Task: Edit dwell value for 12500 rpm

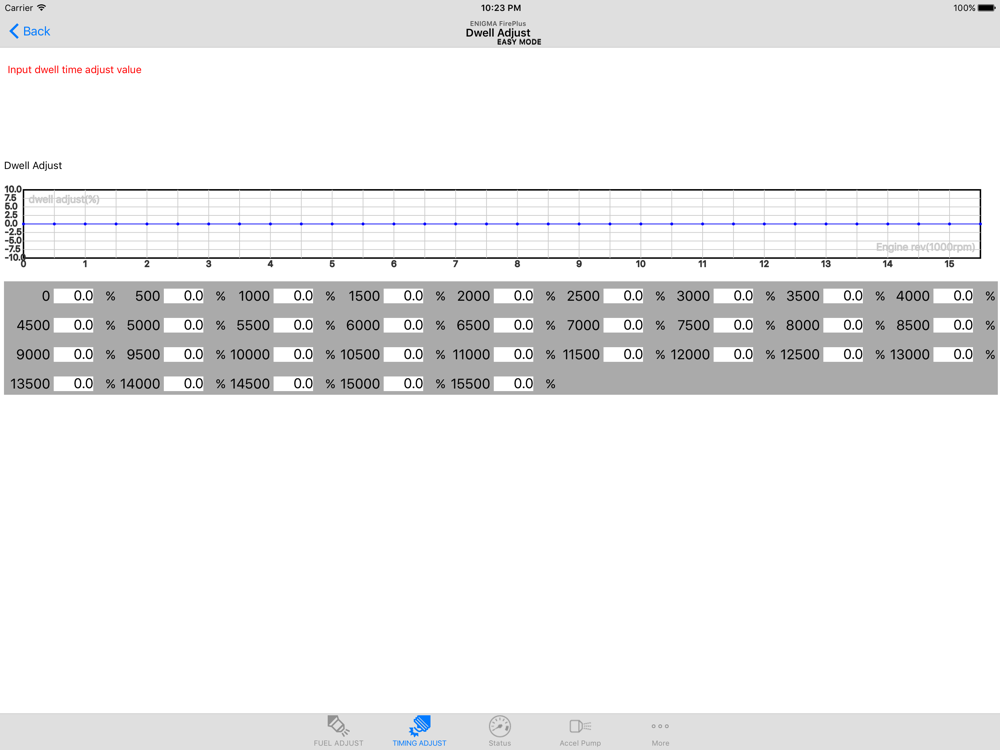Action: click(843, 355)
